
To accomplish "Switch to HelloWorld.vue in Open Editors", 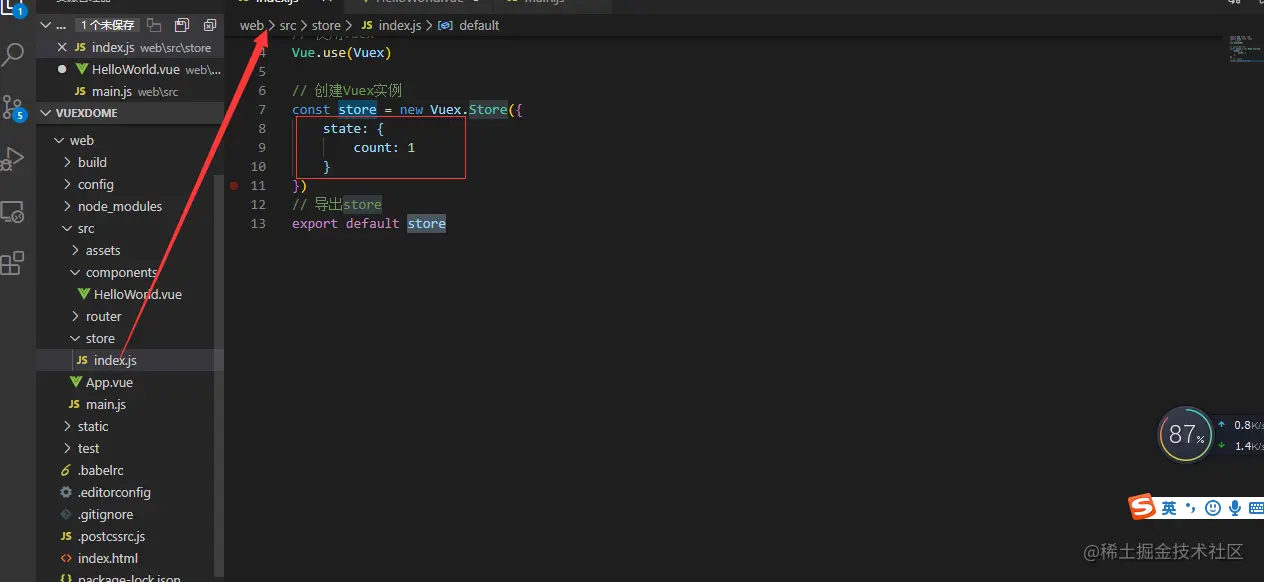I will click(x=130, y=69).
